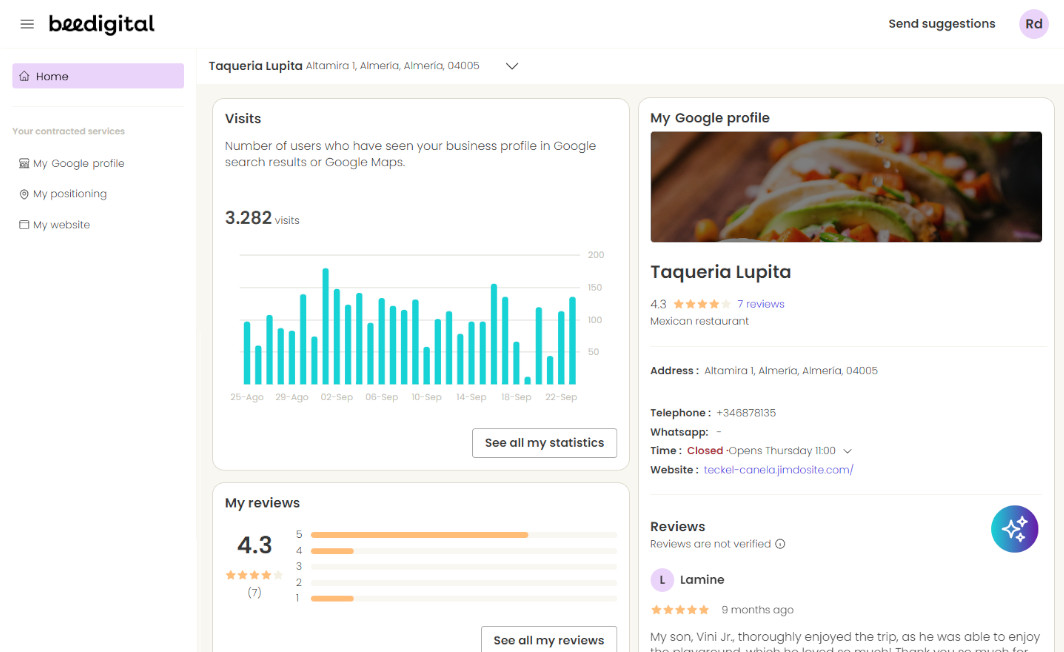Expand the opening hours chevron
This screenshot has width=1064, height=652.
pos(848,451)
